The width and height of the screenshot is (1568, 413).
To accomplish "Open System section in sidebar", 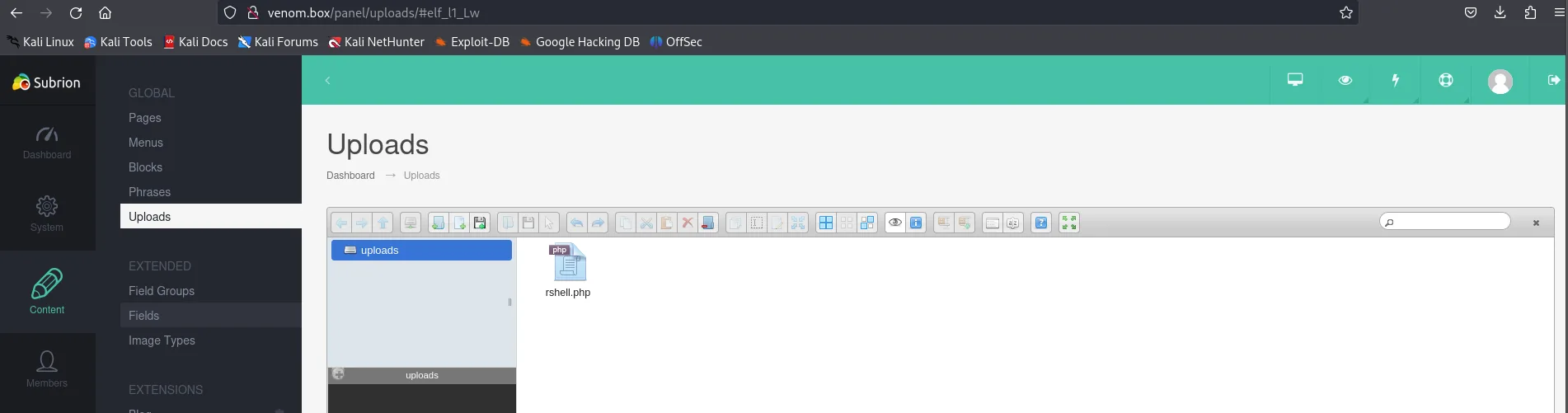I will coord(47,214).
